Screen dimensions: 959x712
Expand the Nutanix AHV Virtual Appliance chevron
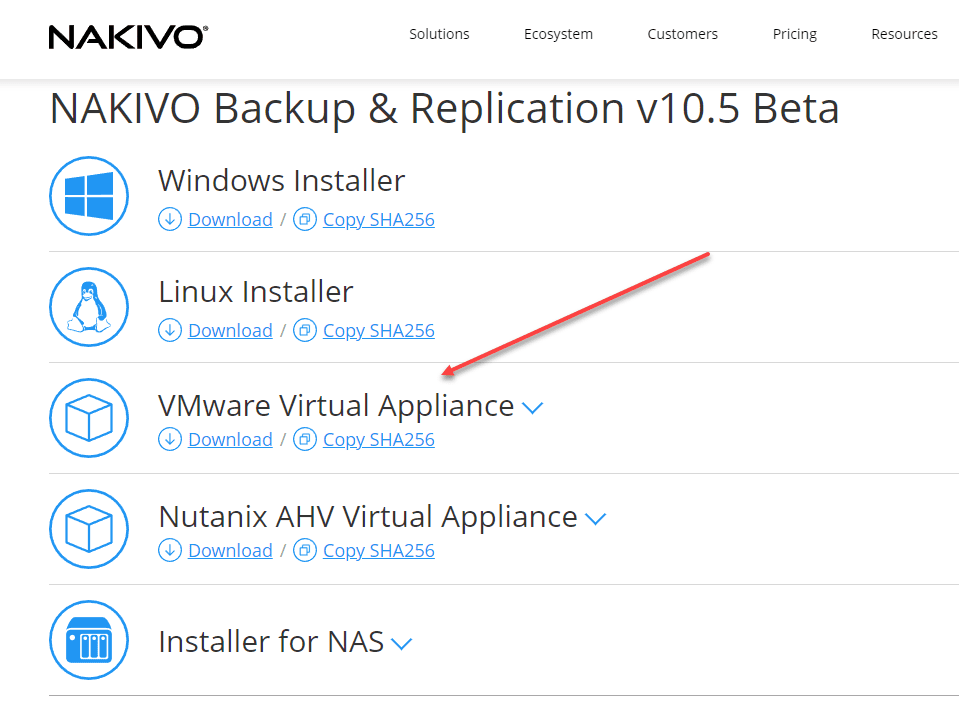[x=596, y=519]
